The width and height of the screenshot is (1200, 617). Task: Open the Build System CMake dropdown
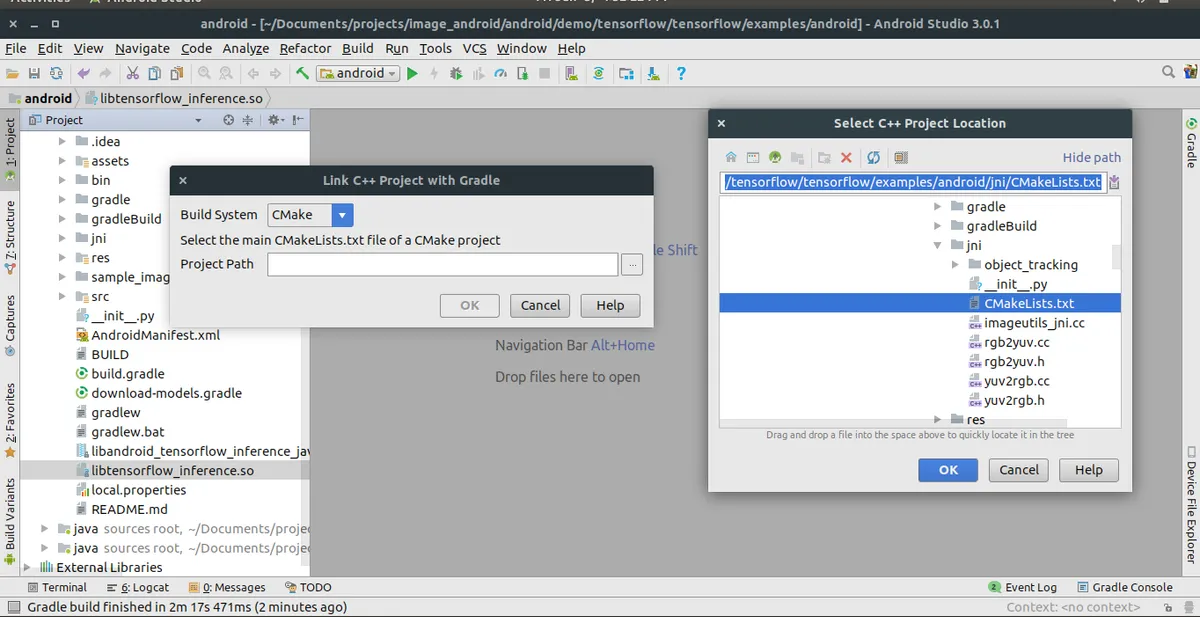342,215
